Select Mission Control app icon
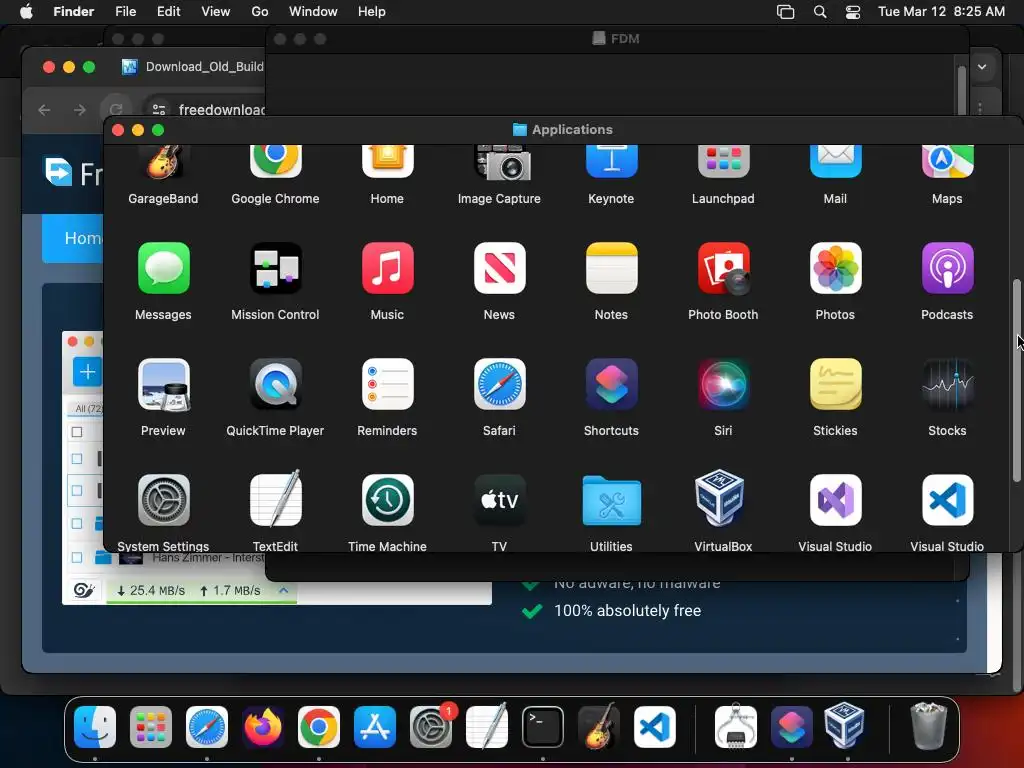This screenshot has height=768, width=1024. (x=275, y=268)
